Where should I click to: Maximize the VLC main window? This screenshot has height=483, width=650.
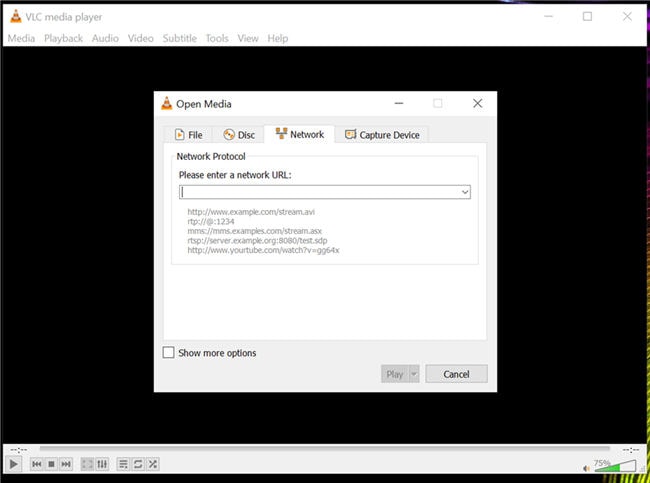coord(587,16)
